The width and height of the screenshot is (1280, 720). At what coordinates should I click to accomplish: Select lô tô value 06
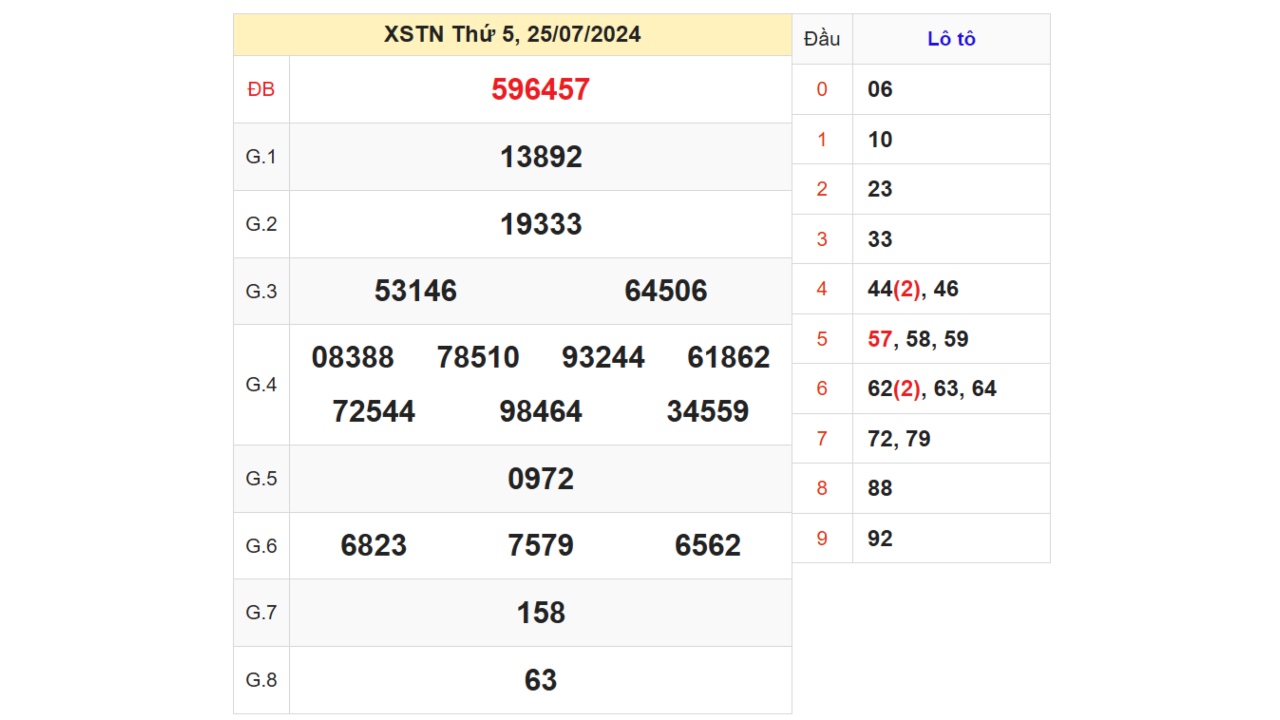point(880,89)
